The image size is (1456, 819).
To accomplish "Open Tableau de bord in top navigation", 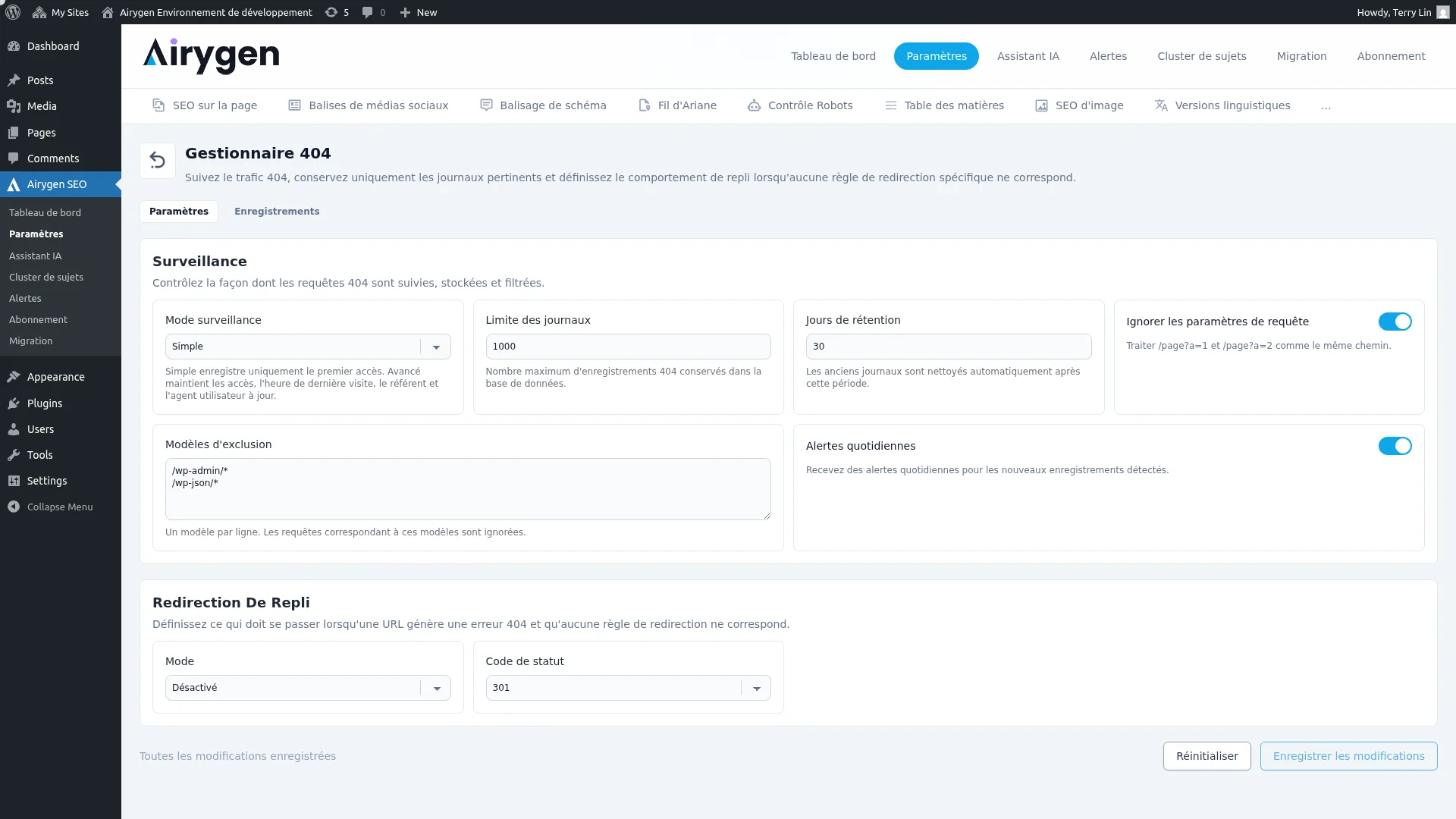I will tap(833, 56).
